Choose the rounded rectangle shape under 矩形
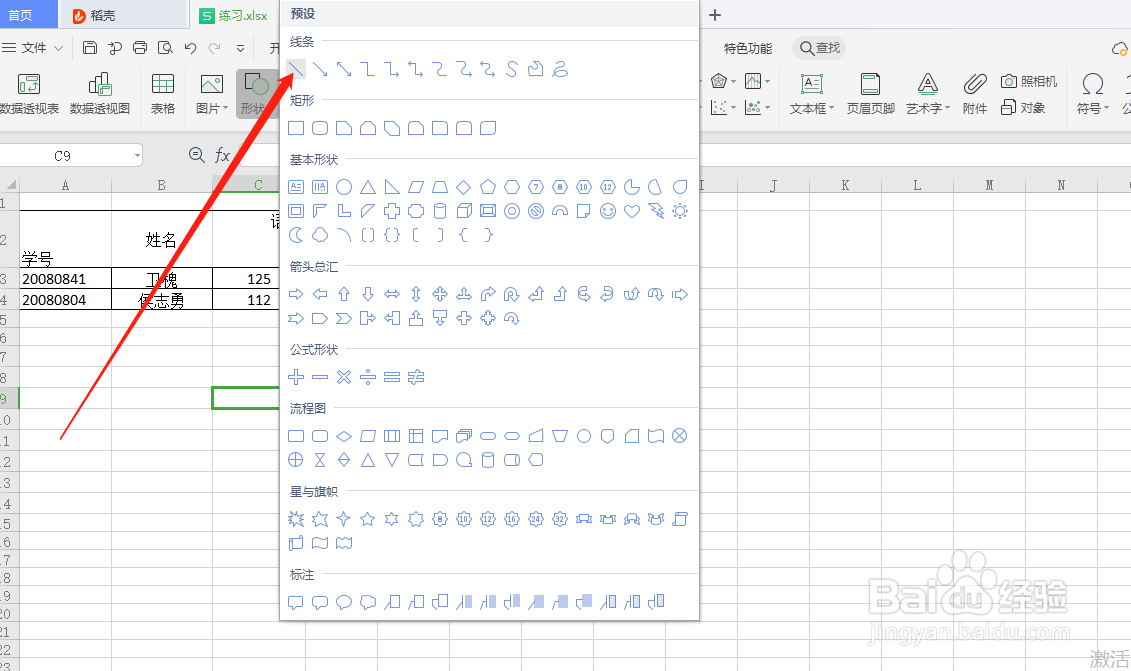Screen dimensions: 1131x671 (x=320, y=128)
